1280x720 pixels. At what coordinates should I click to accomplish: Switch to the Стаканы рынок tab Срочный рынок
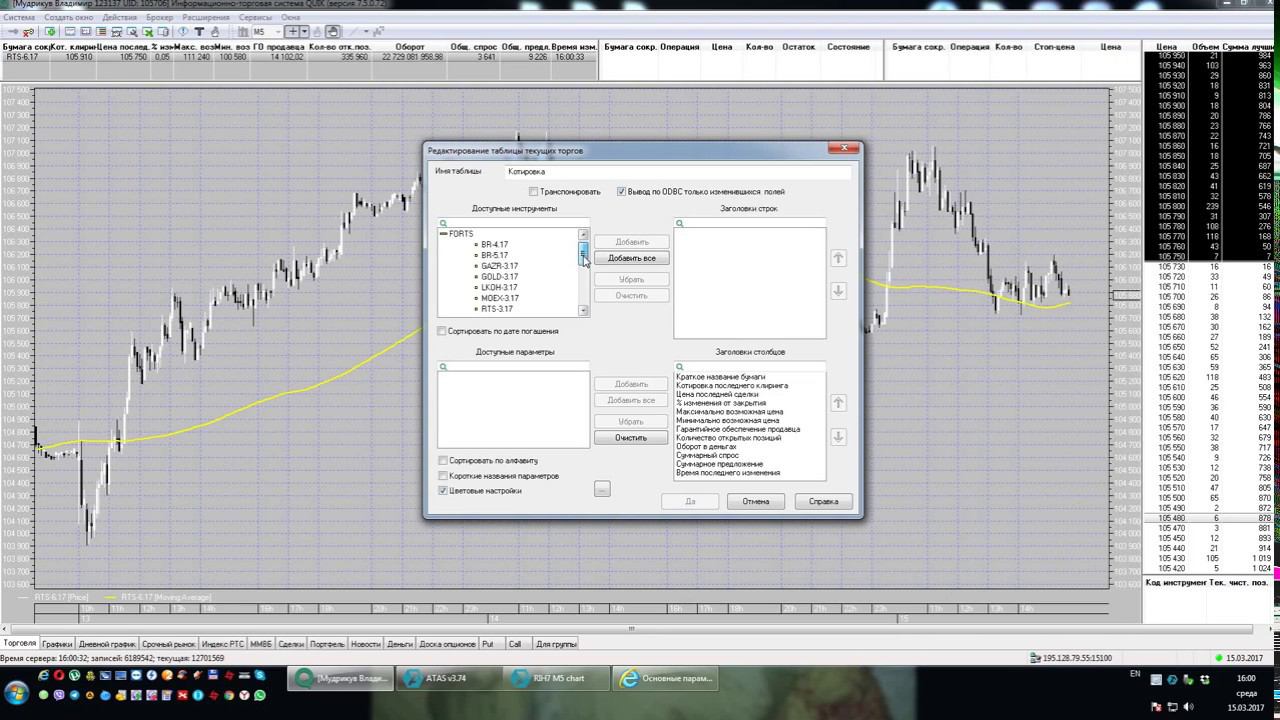coord(168,644)
